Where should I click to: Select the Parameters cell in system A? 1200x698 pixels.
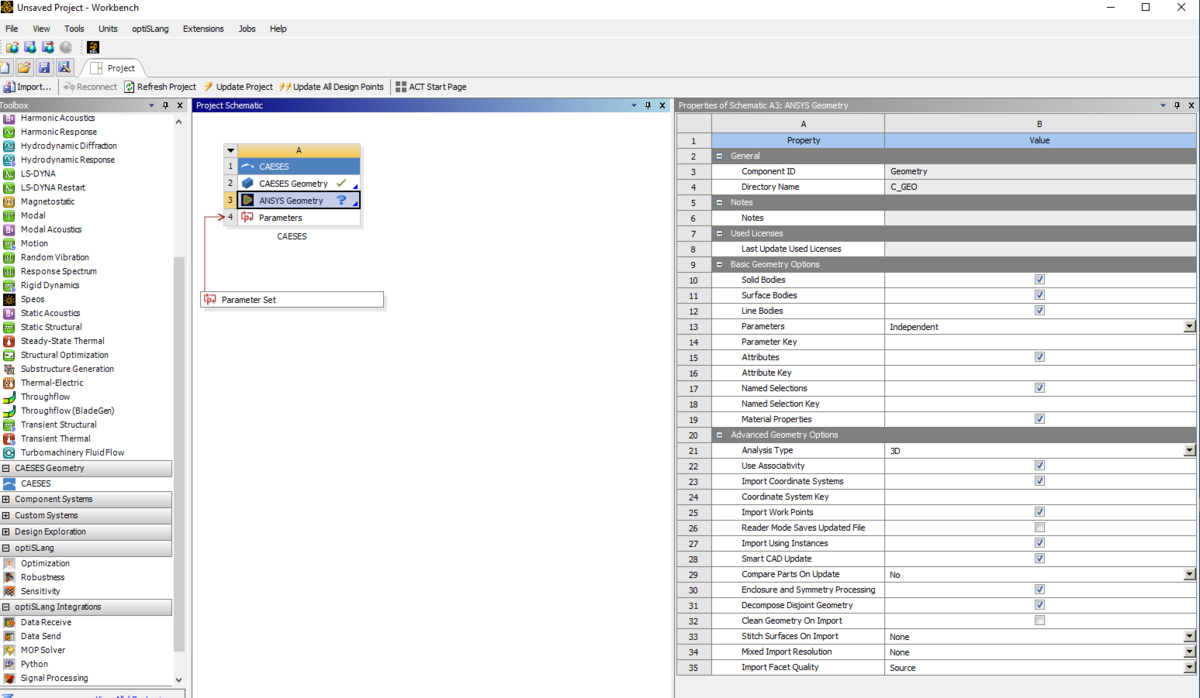point(298,218)
